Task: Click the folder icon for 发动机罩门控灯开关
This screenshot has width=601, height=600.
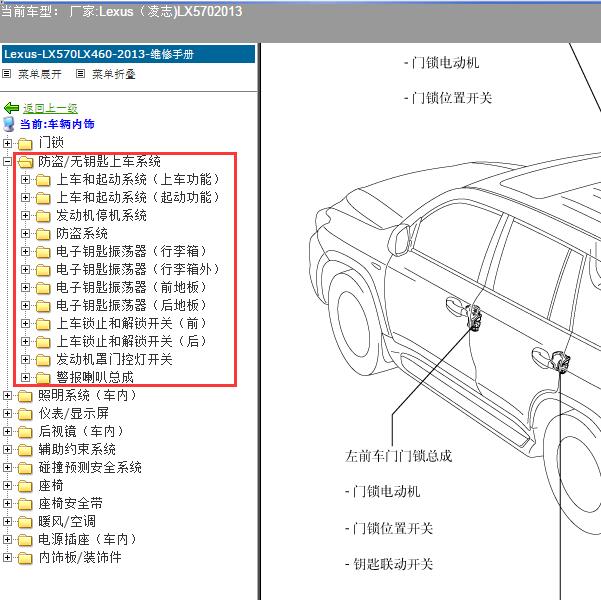Action: [43, 360]
